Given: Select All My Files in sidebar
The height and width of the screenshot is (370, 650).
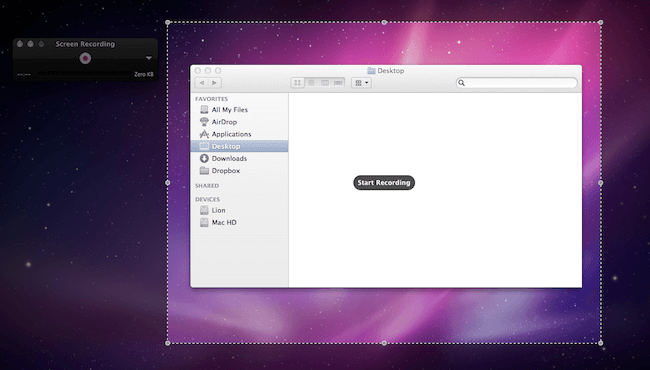Looking at the screenshot, I should pos(239,110).
